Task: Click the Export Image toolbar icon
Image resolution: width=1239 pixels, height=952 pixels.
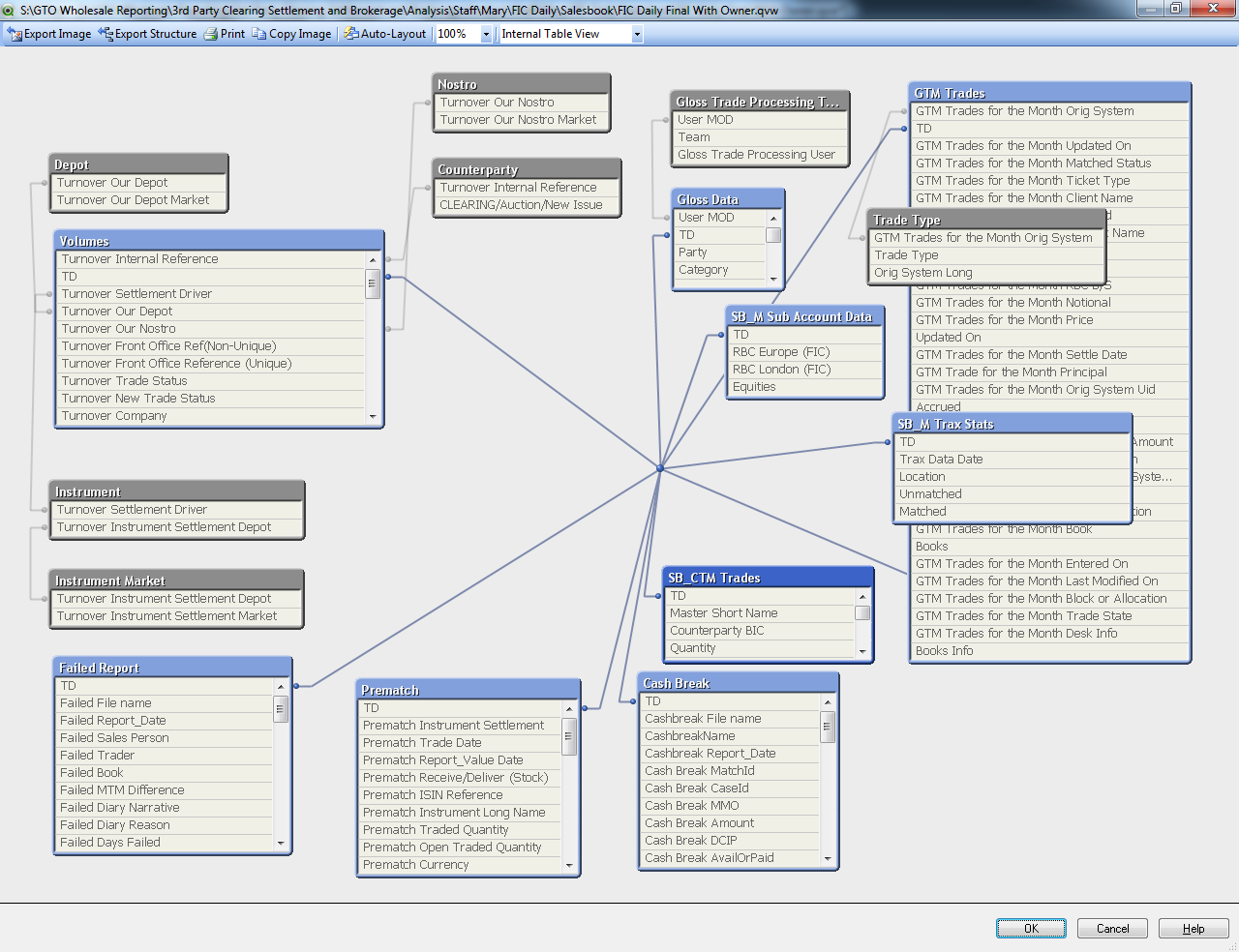Action: [15, 34]
